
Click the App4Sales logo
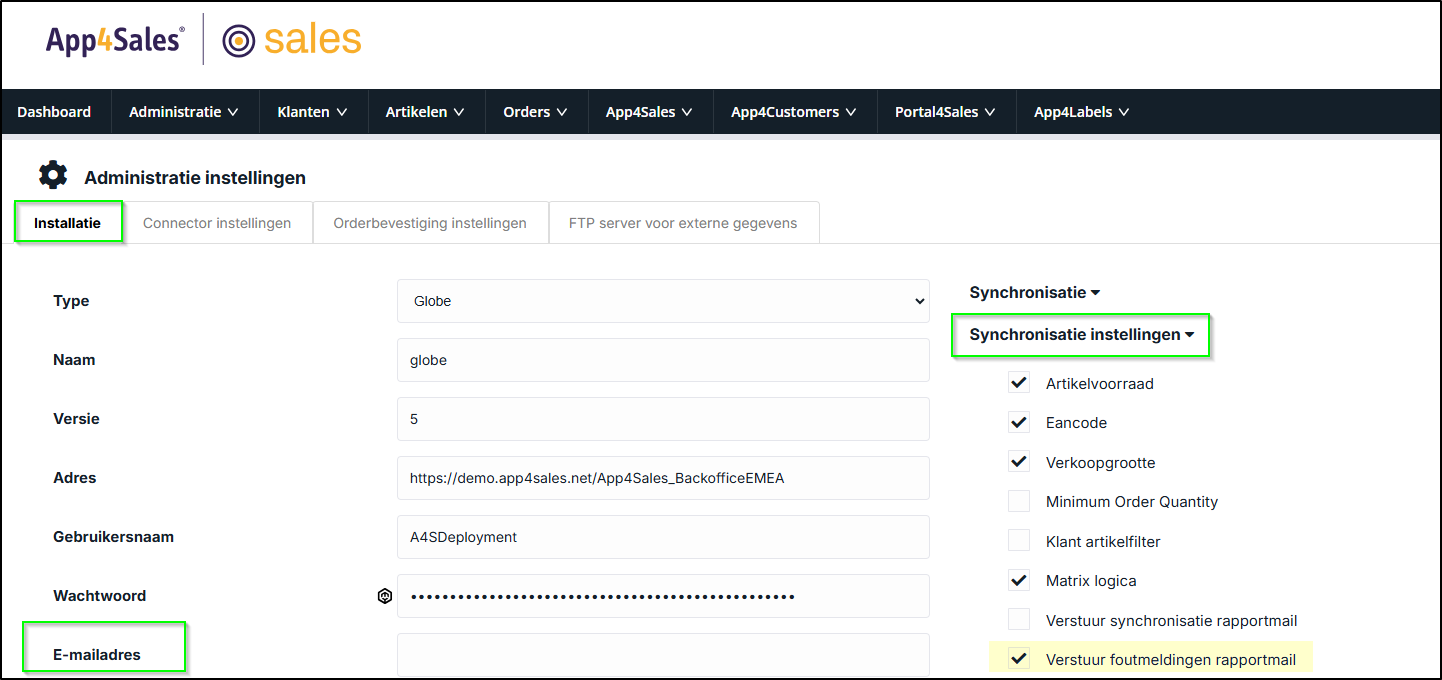[x=115, y=40]
